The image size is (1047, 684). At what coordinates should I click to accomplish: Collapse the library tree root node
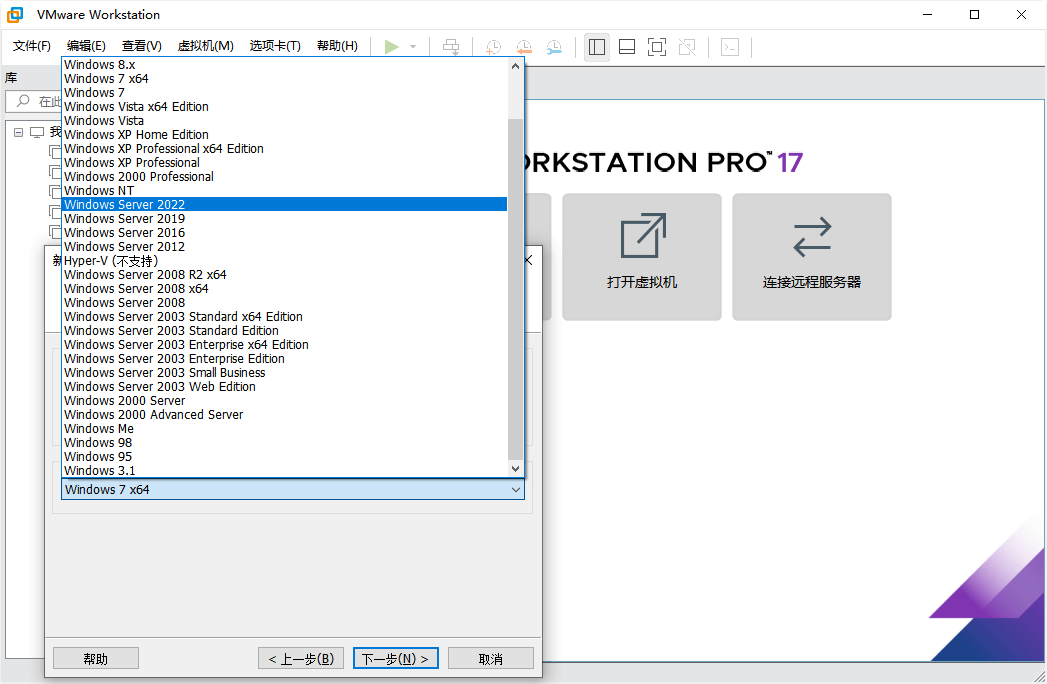pos(19,132)
